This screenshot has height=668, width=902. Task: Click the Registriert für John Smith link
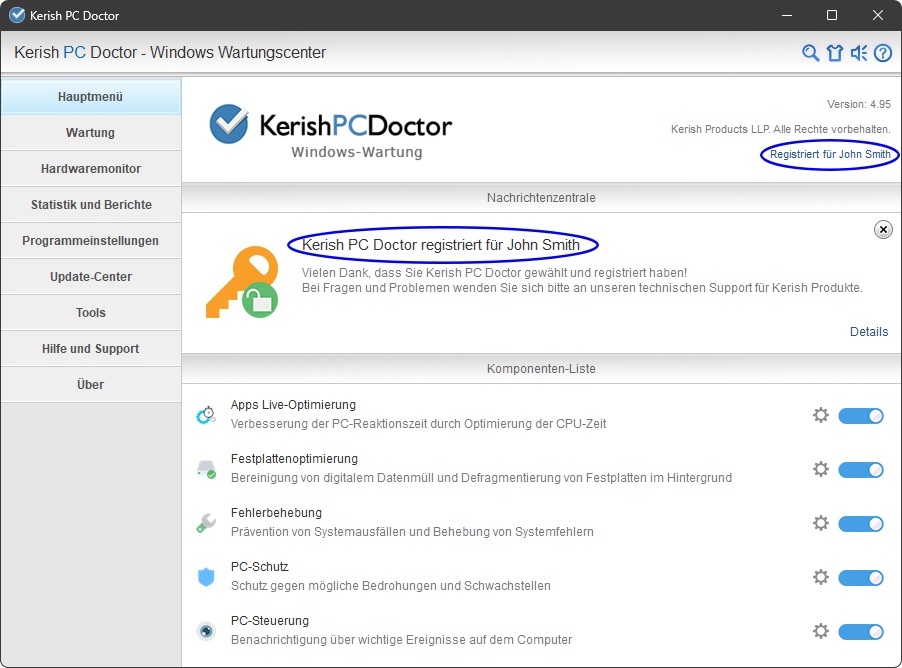(x=830, y=155)
